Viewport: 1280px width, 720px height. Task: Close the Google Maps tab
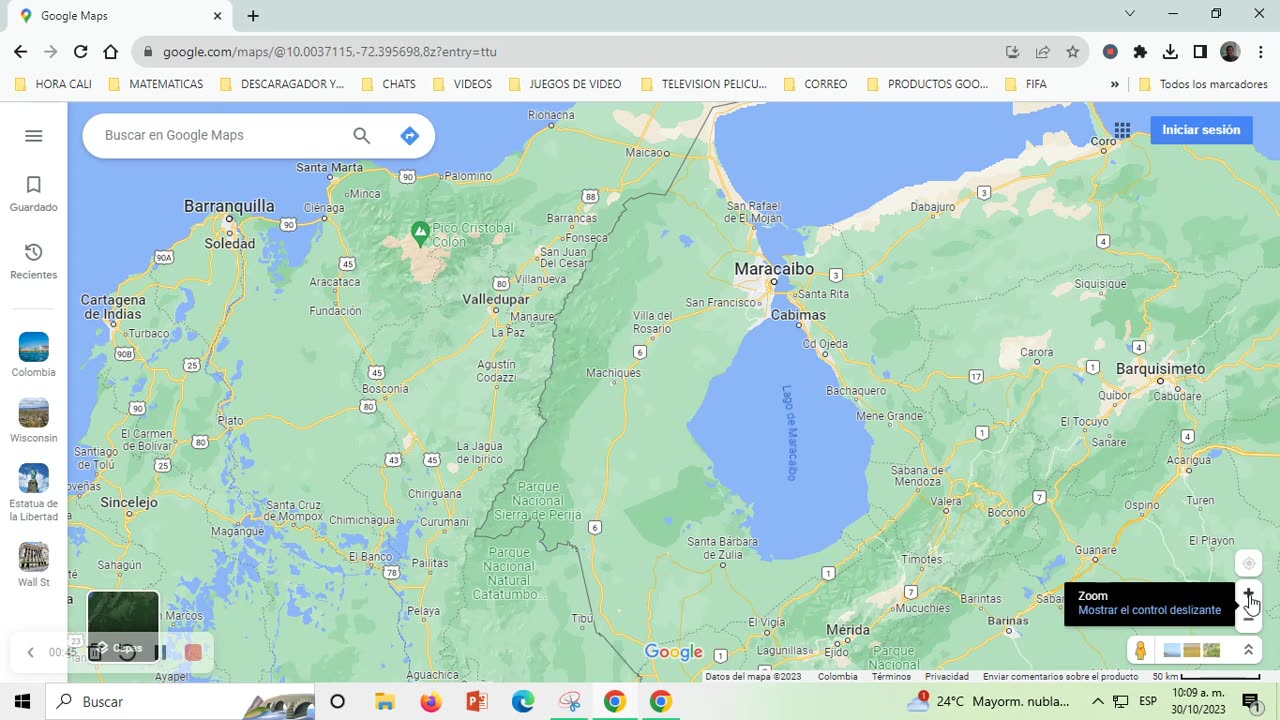coord(218,16)
